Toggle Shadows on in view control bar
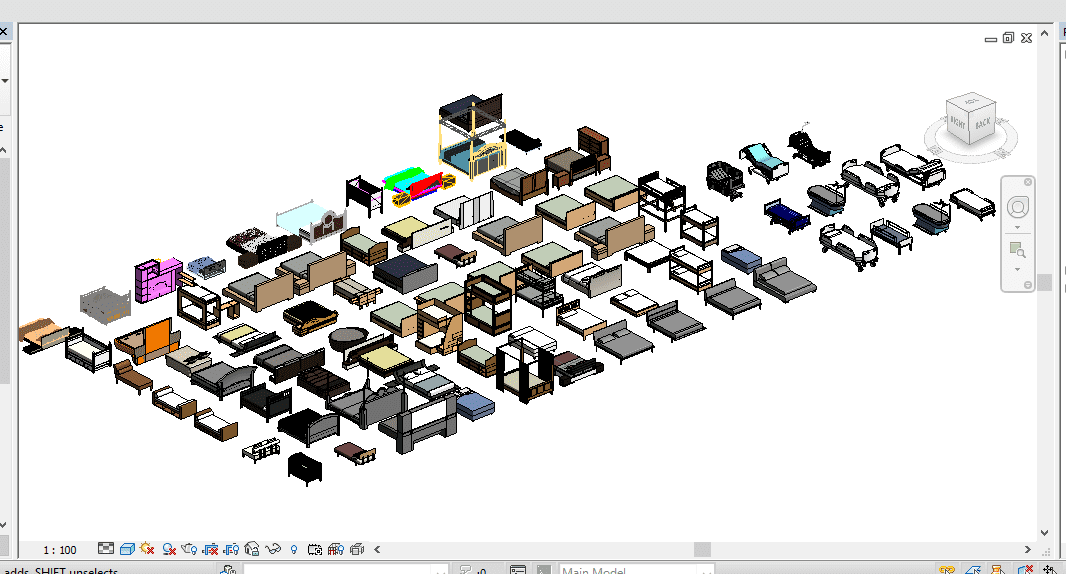1066x574 pixels. [169, 549]
